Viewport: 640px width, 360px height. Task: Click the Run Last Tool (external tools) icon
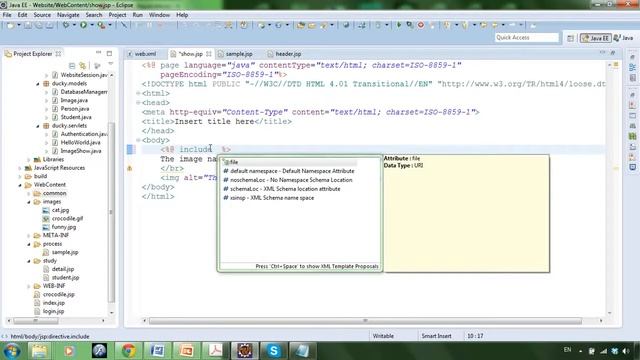(101, 25)
